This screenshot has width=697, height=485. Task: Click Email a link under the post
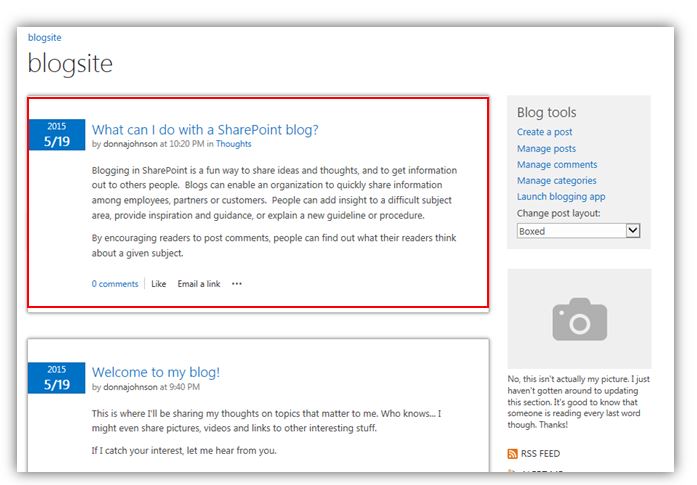[199, 284]
